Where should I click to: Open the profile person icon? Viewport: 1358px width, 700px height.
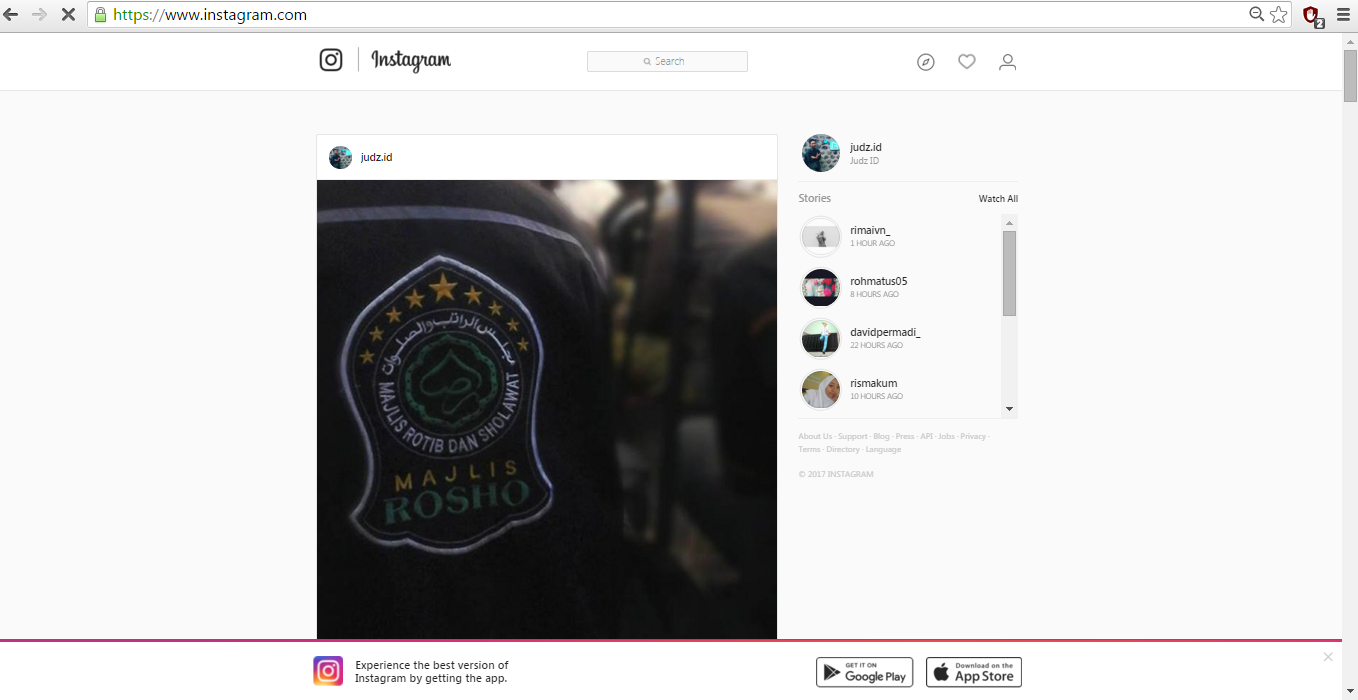pos(1008,62)
